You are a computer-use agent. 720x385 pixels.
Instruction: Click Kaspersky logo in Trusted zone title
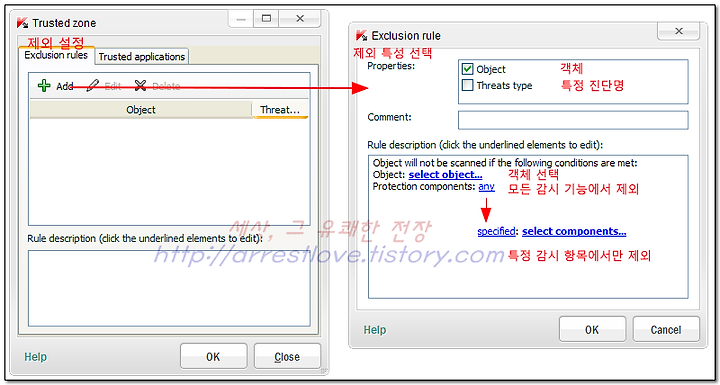coord(22,23)
